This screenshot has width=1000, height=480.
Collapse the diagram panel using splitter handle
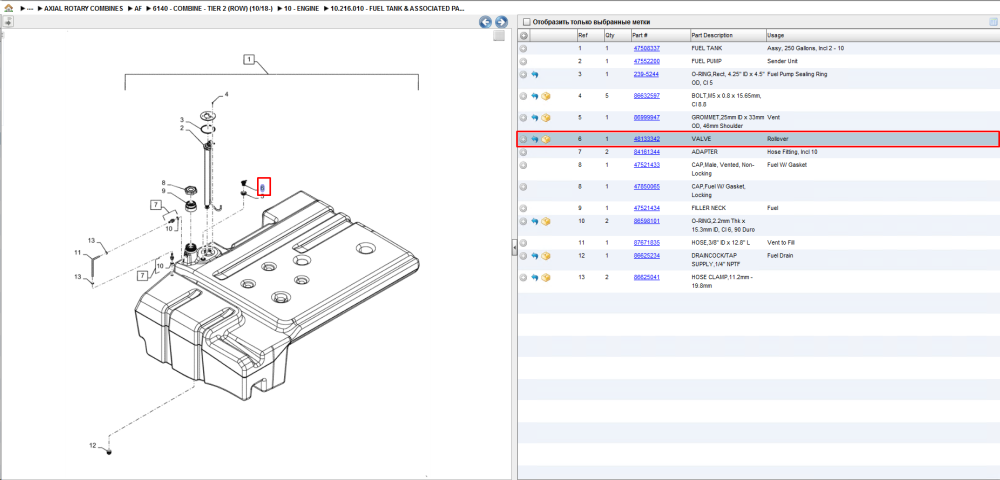pos(514,247)
